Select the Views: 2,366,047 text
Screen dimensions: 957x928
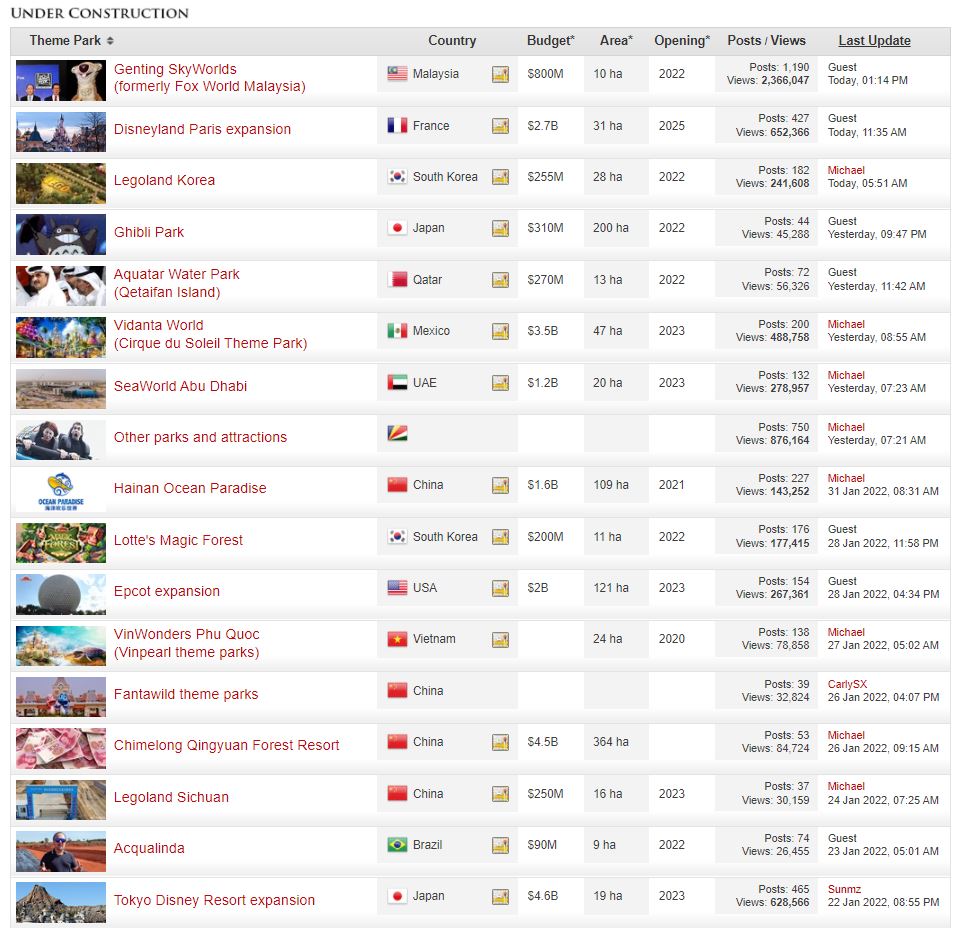pos(768,81)
